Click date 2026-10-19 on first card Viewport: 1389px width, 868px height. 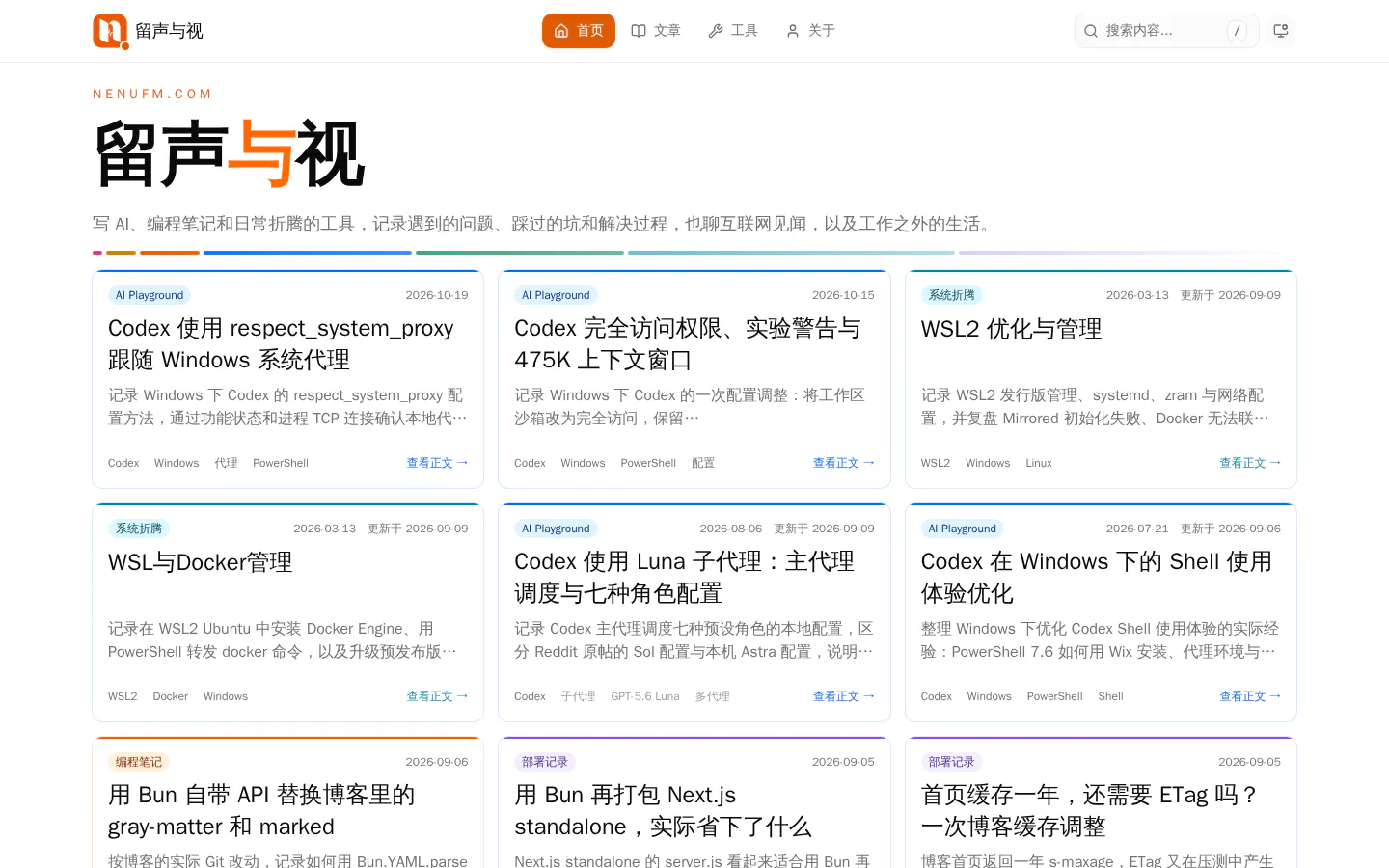(437, 295)
